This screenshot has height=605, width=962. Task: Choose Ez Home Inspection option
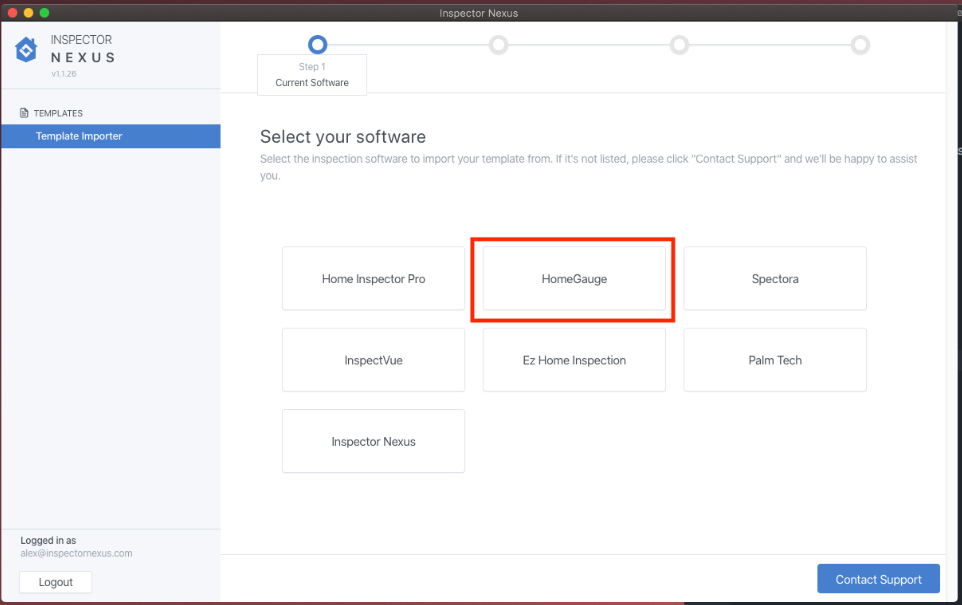pyautogui.click(x=574, y=360)
